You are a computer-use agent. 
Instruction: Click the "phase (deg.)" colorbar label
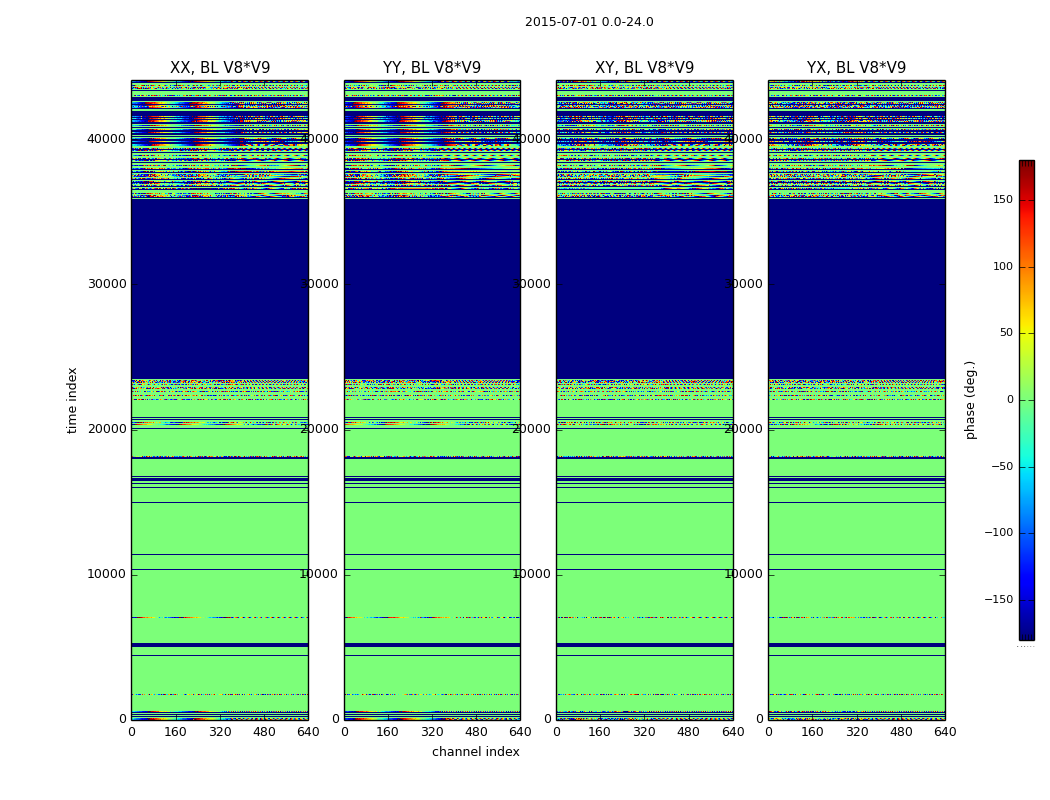(970, 400)
